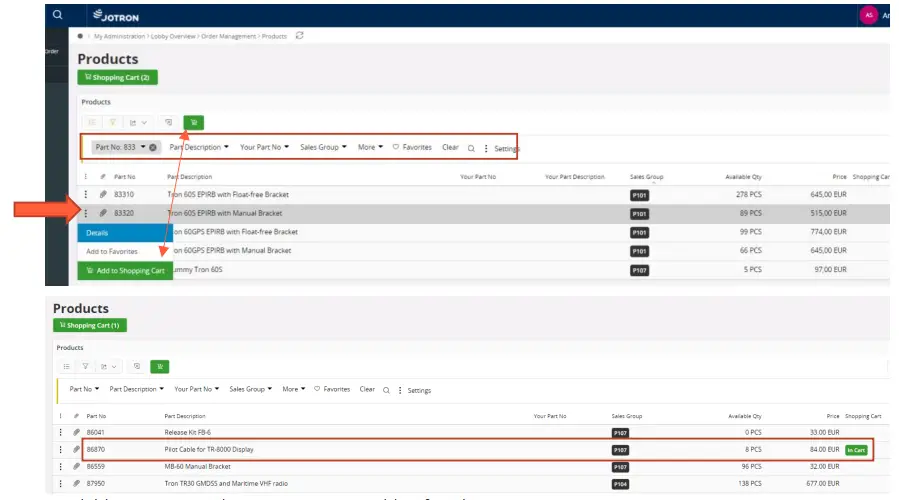The image size is (899, 500).
Task: Click green cart icon in lower toolbar
Action: 160,366
